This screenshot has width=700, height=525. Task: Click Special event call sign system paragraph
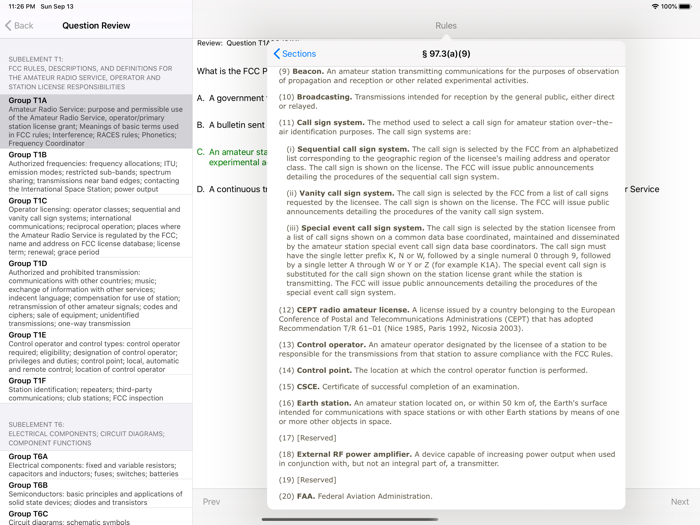coord(453,260)
